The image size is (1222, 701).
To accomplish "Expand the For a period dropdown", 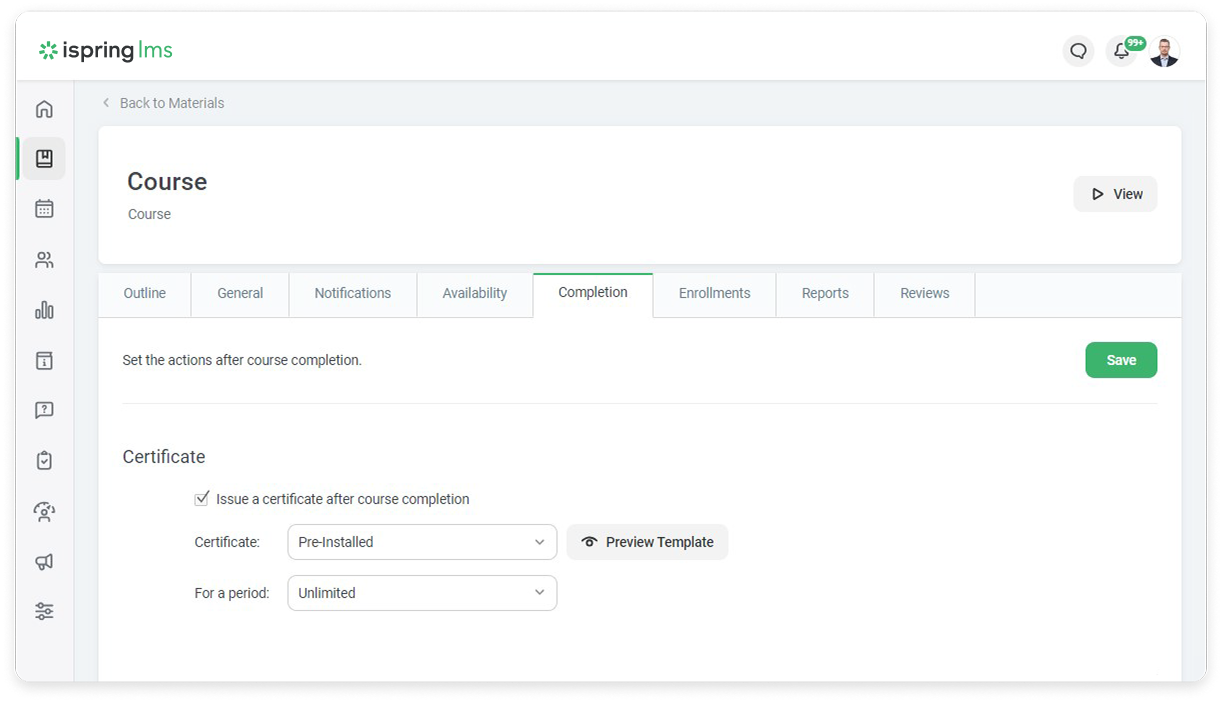I will [x=421, y=593].
